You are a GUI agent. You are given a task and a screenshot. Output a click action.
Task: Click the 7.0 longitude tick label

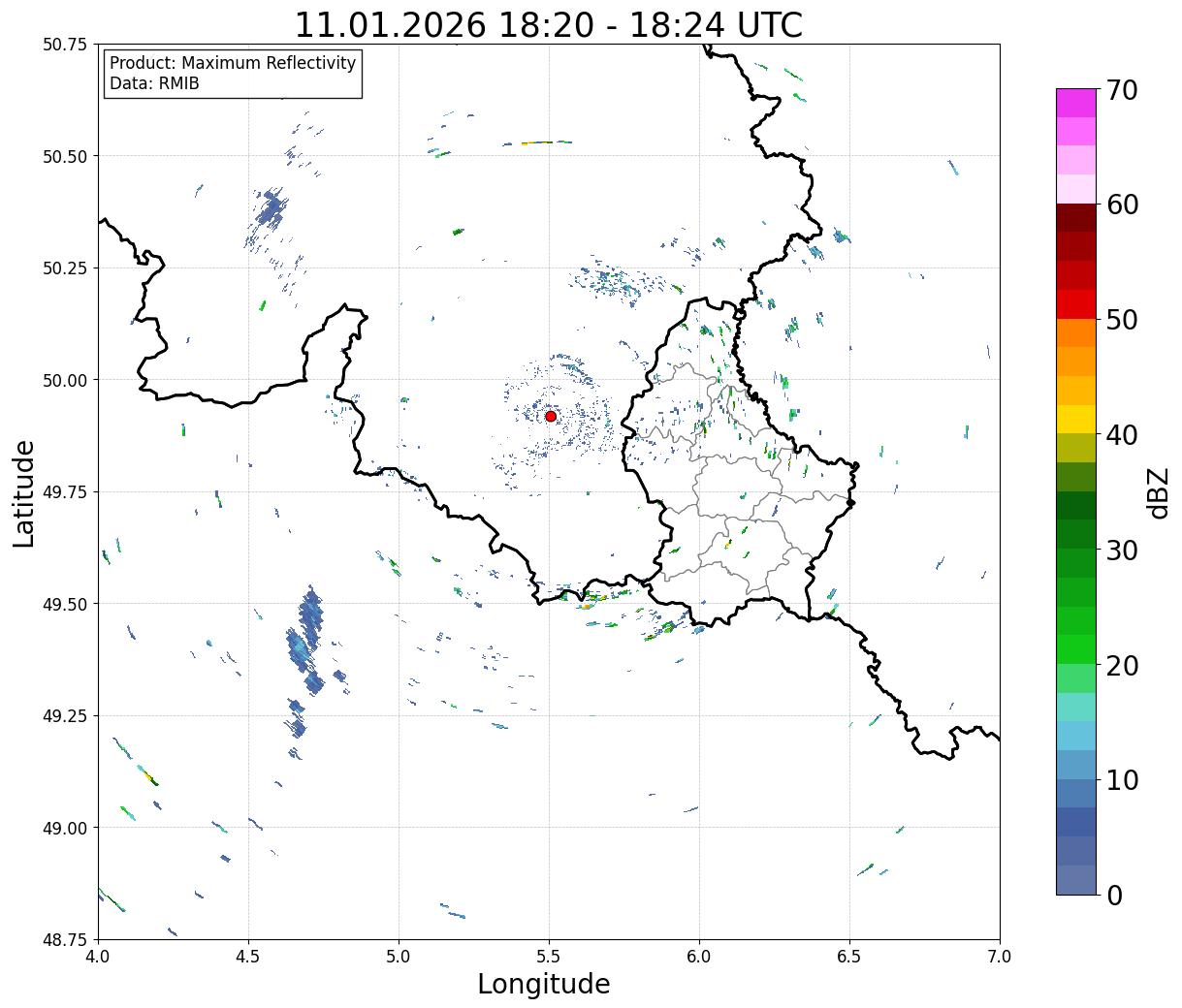click(1000, 957)
